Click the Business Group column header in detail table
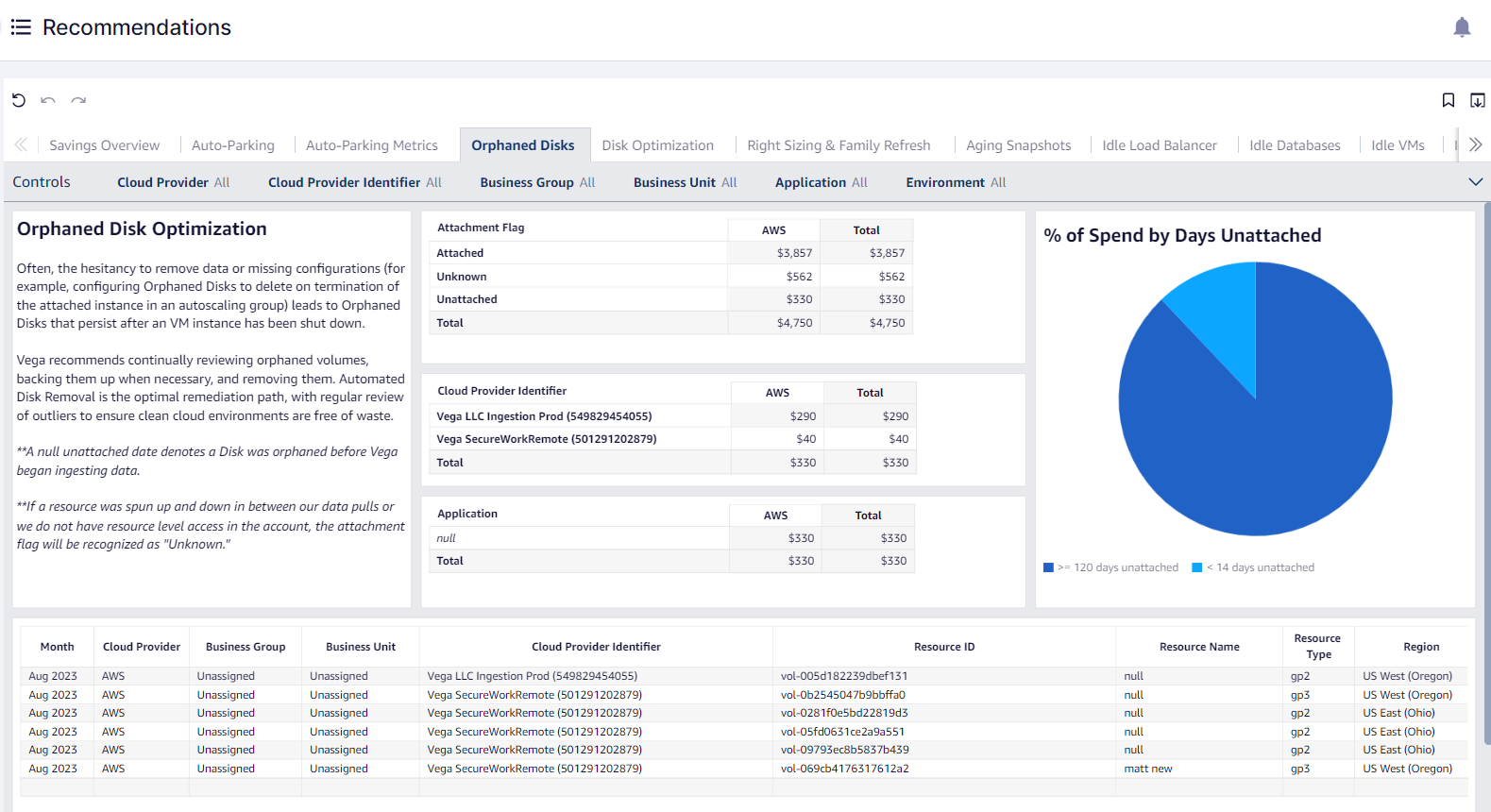This screenshot has width=1491, height=812. tap(246, 647)
